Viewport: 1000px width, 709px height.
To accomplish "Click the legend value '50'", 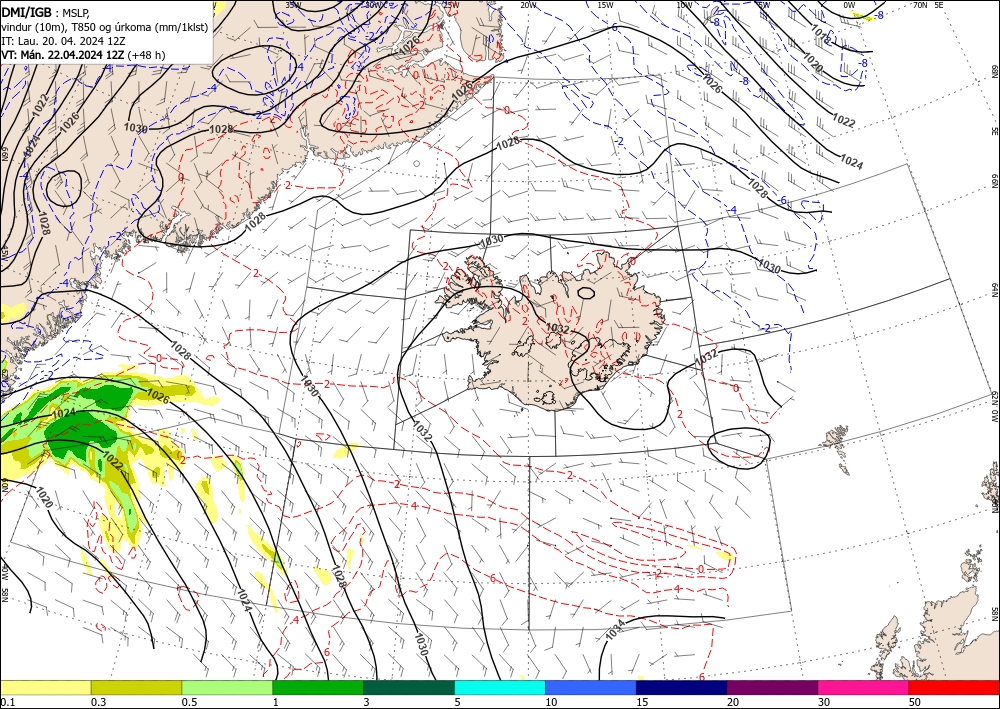I will (915, 702).
